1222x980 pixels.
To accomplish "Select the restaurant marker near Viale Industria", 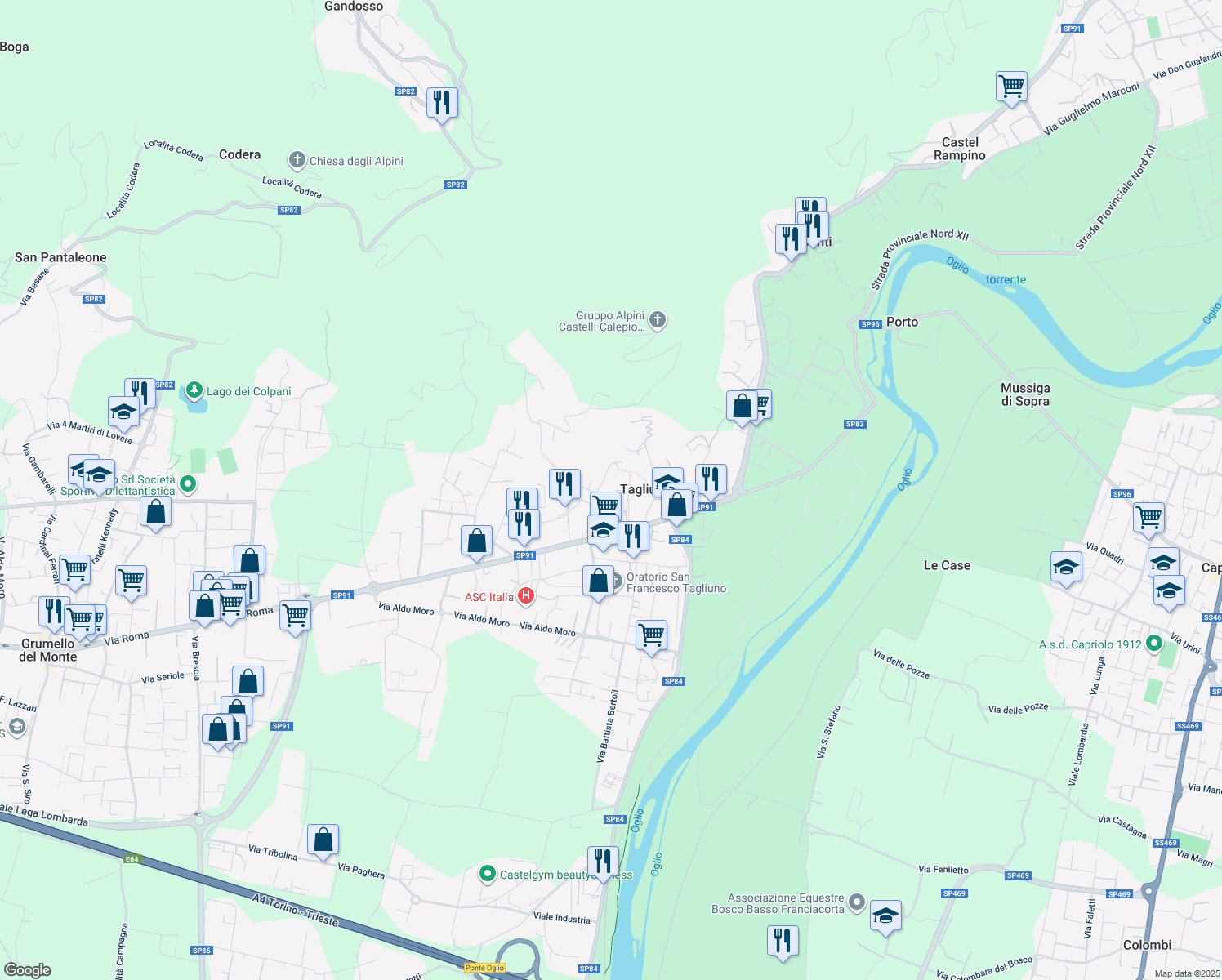I will click(x=603, y=859).
